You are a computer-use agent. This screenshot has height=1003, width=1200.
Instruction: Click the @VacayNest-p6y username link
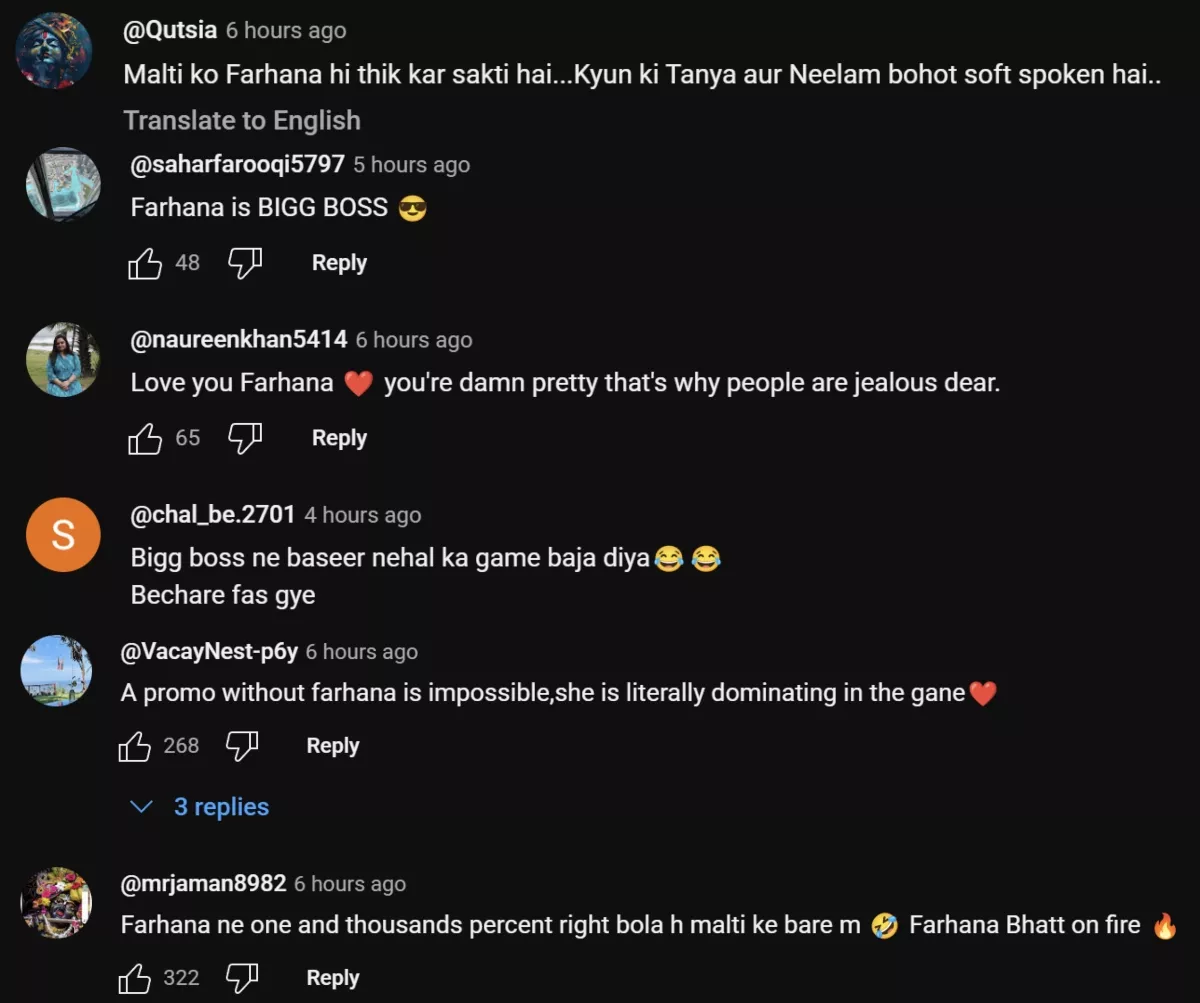(x=209, y=652)
